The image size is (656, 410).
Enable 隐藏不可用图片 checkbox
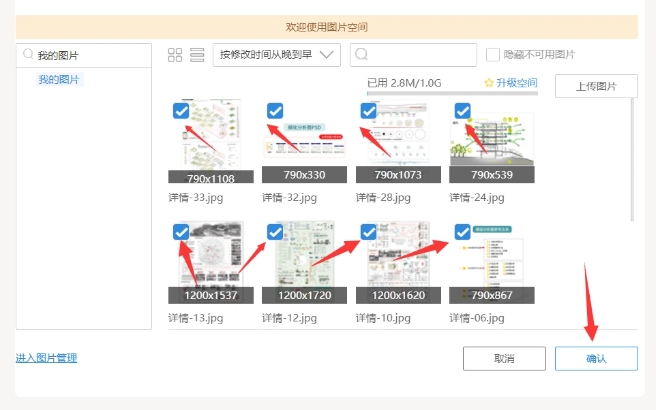tap(492, 55)
